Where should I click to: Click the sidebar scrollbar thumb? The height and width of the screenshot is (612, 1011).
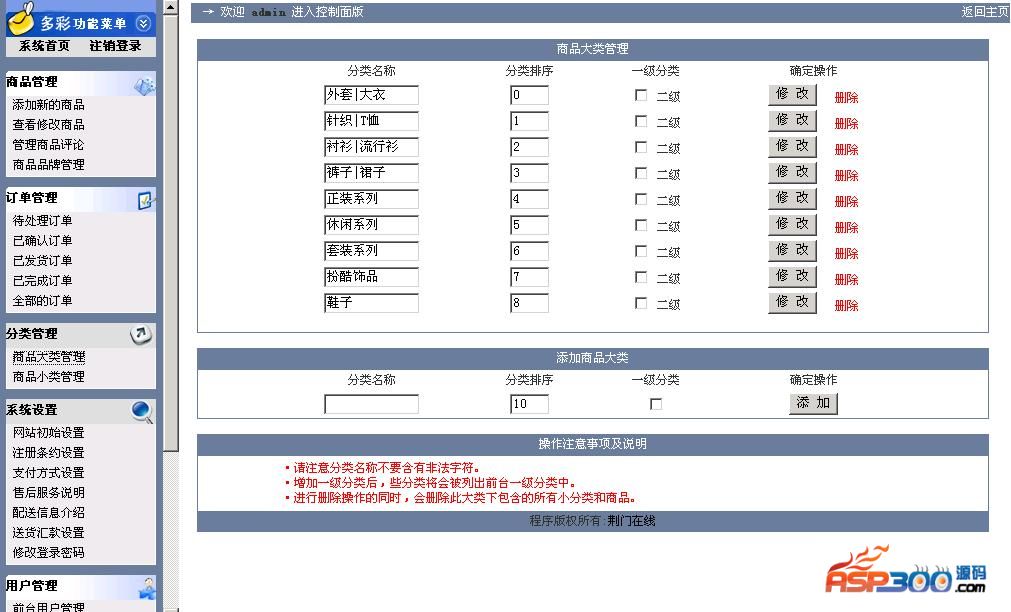(x=170, y=232)
